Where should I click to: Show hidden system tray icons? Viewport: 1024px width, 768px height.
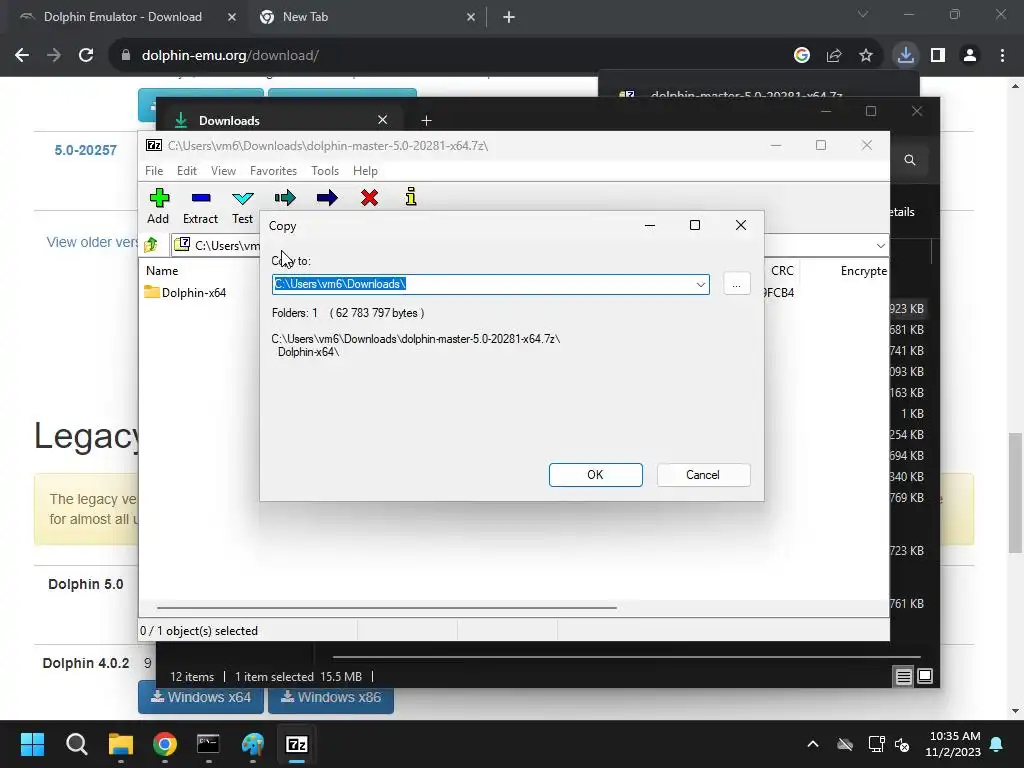[813, 744]
